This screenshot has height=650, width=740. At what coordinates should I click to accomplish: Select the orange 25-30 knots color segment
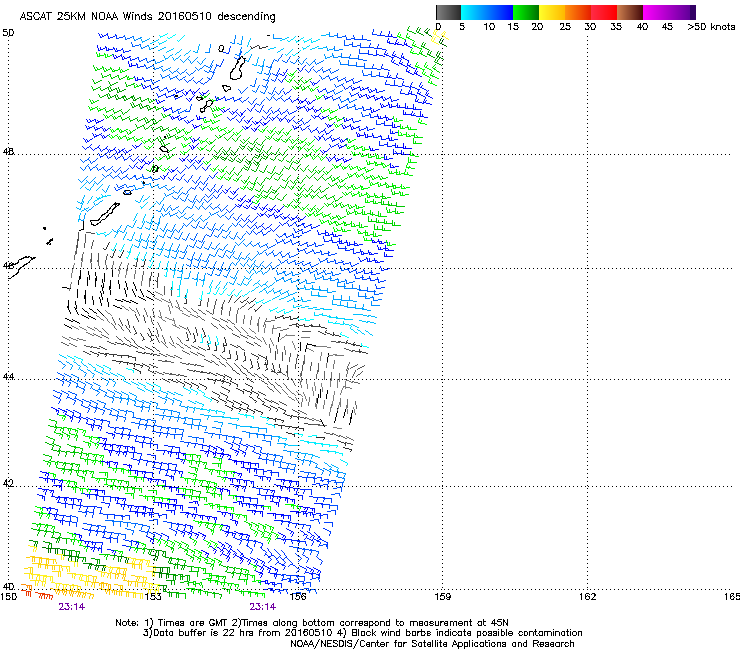pyautogui.click(x=578, y=12)
